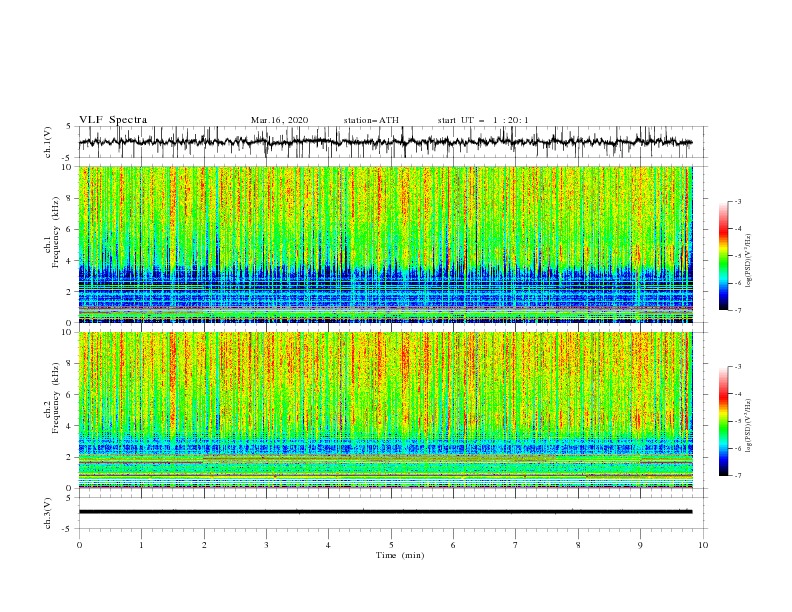Click the "-7" label on ch.1 color bar
Viewport: 792px width, 612px height.
tap(737, 310)
